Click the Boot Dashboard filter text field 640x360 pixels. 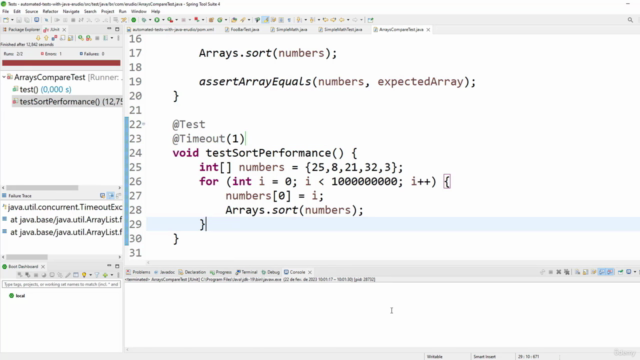tap(61, 284)
